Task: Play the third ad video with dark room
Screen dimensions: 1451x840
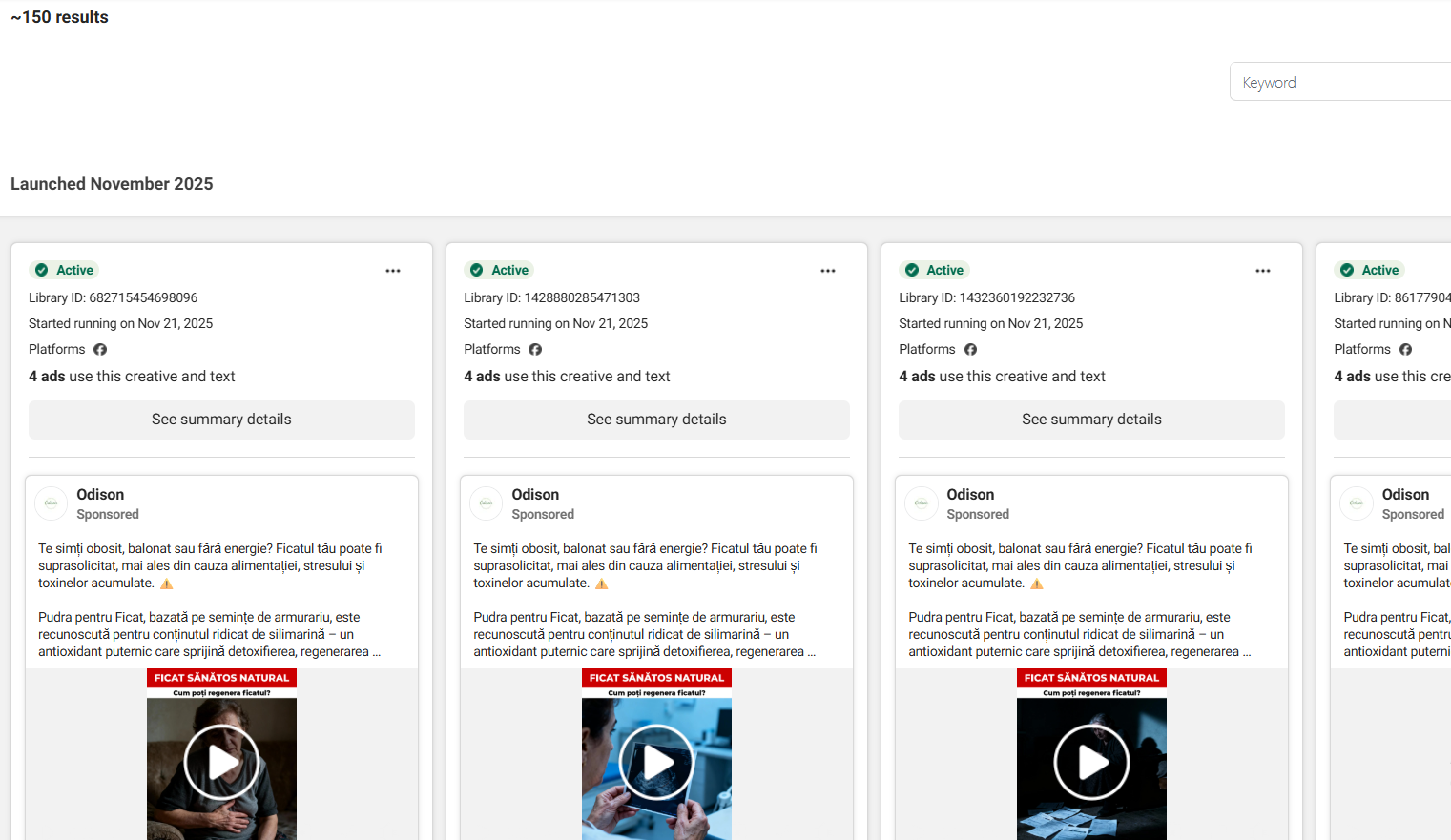Action: click(x=1091, y=762)
